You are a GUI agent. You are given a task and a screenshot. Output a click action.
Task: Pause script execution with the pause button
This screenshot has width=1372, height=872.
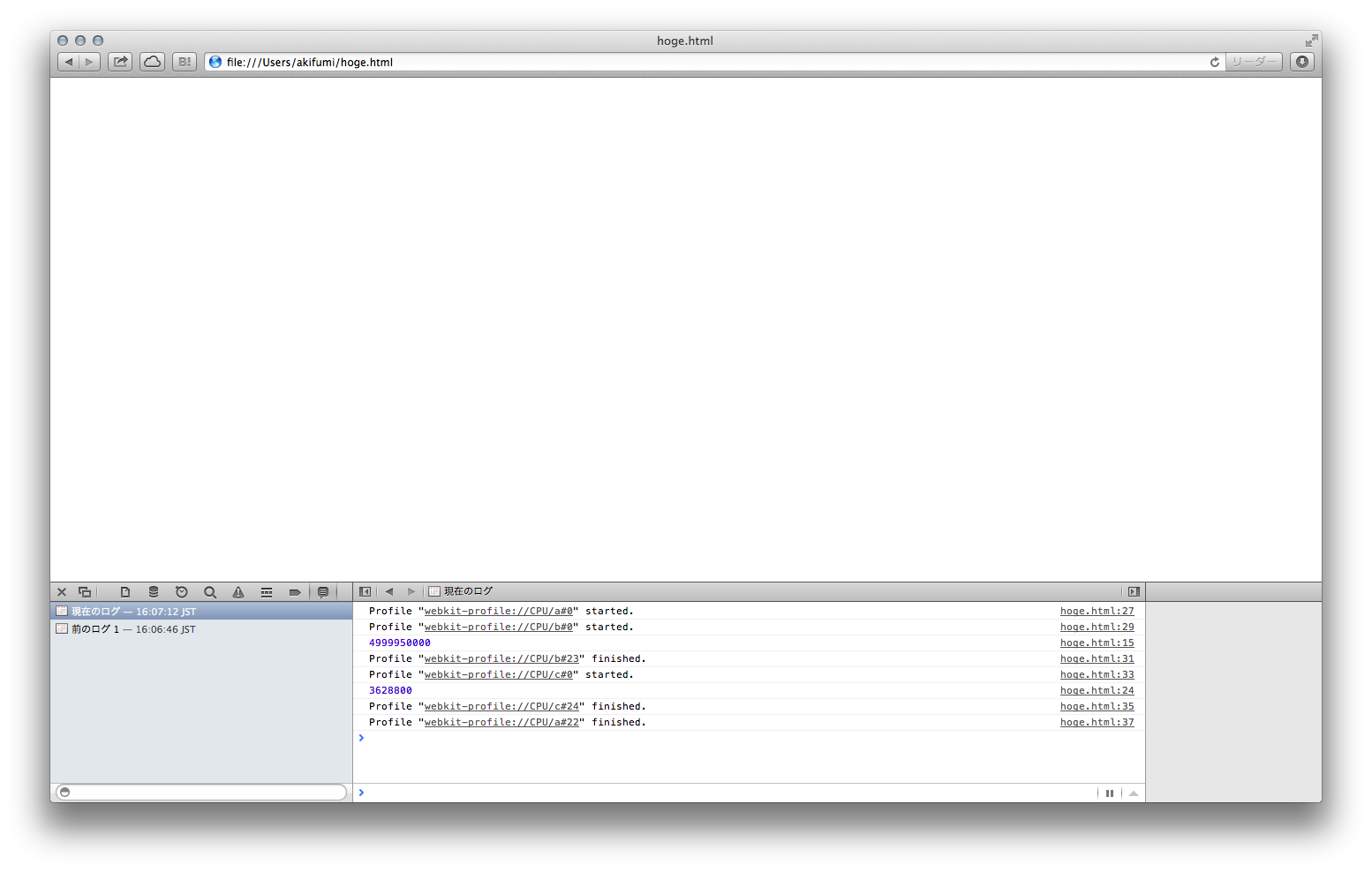coord(1110,793)
